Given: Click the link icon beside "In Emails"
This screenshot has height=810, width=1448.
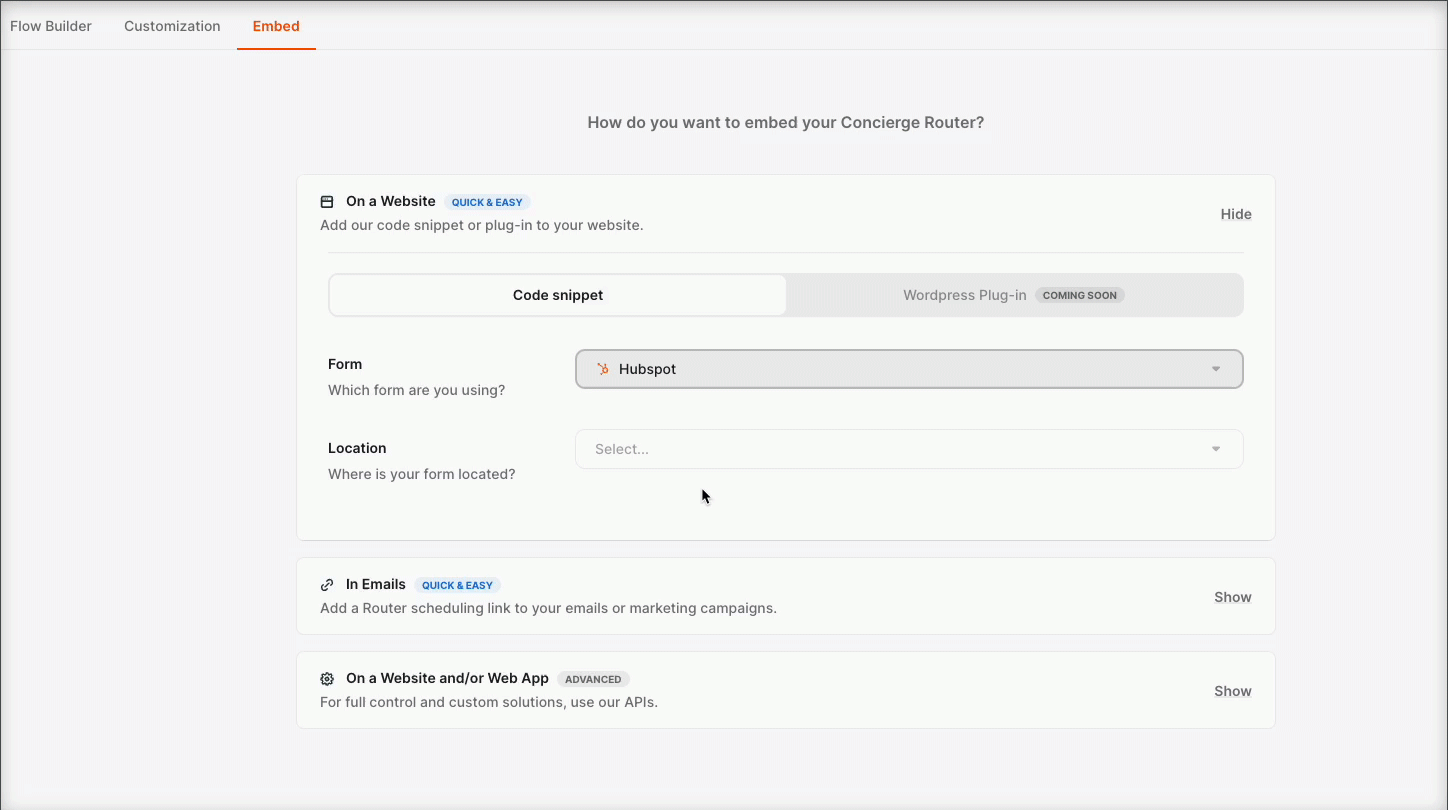Looking at the screenshot, I should click(327, 584).
